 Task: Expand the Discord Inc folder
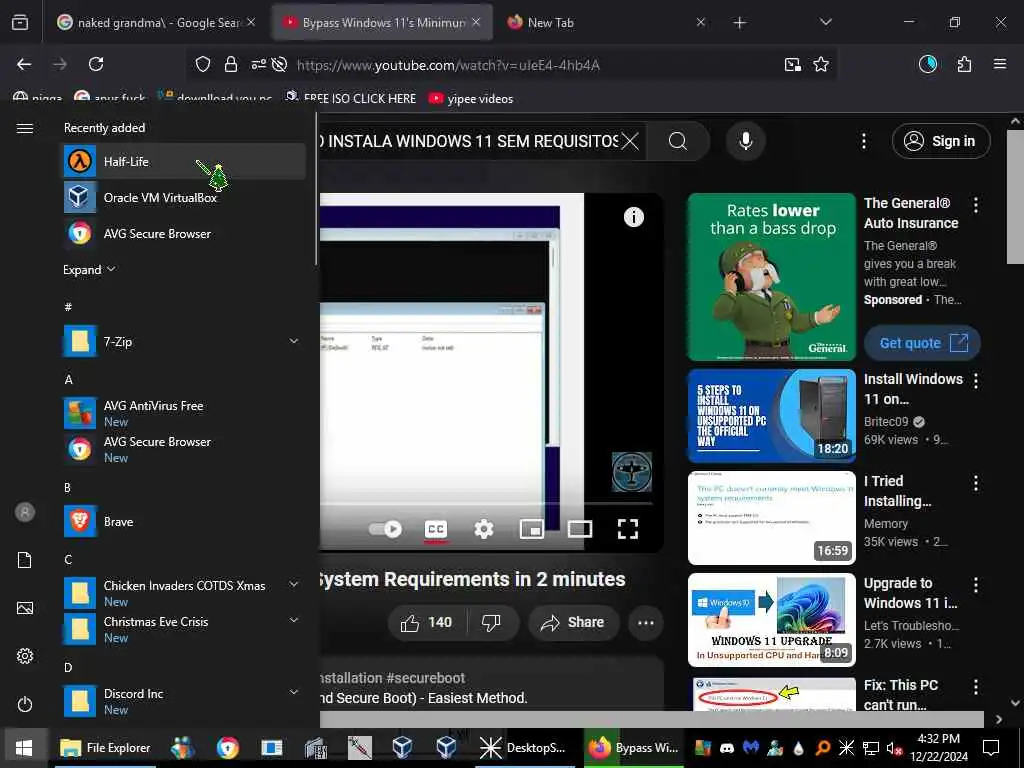click(184, 701)
